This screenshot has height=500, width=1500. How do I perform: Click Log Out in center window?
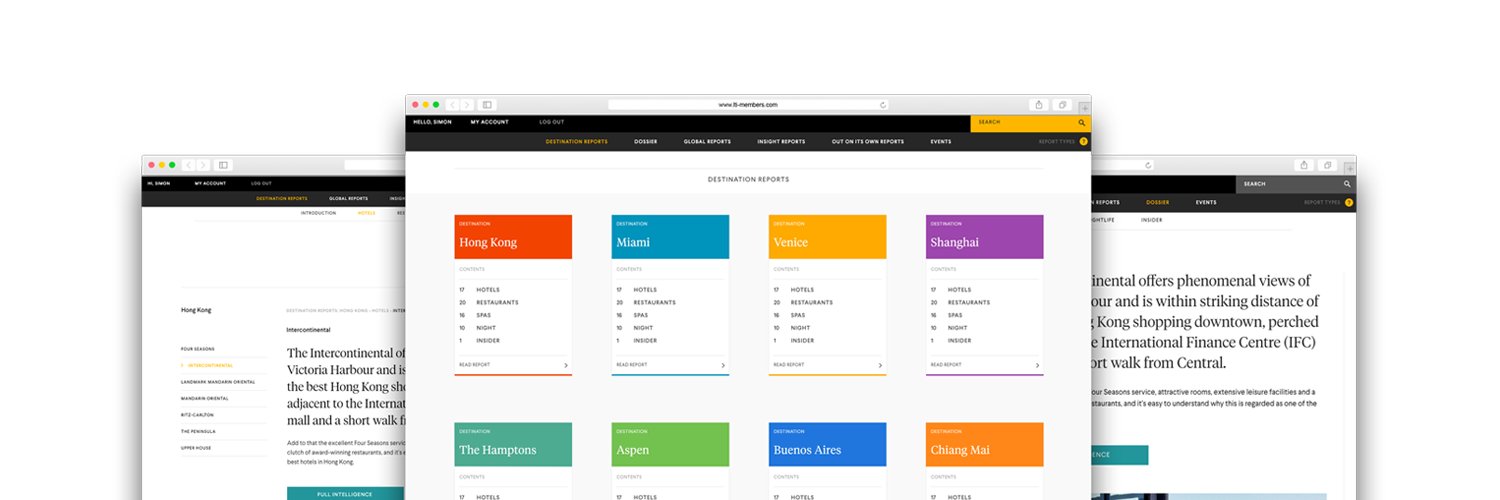[551, 122]
